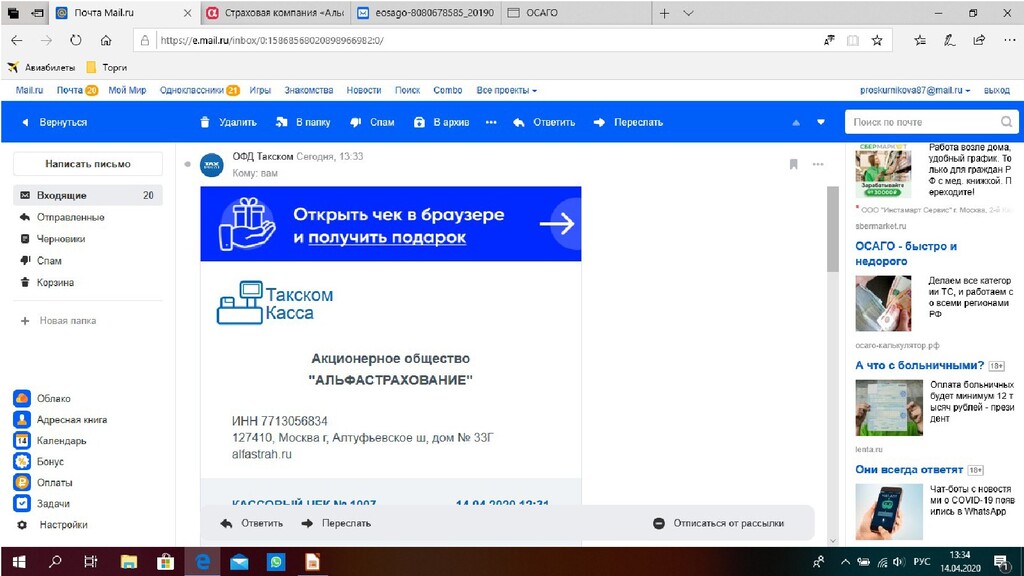The width and height of the screenshot is (1024, 576).
Task: Open the Новости portal link
Action: (x=364, y=90)
